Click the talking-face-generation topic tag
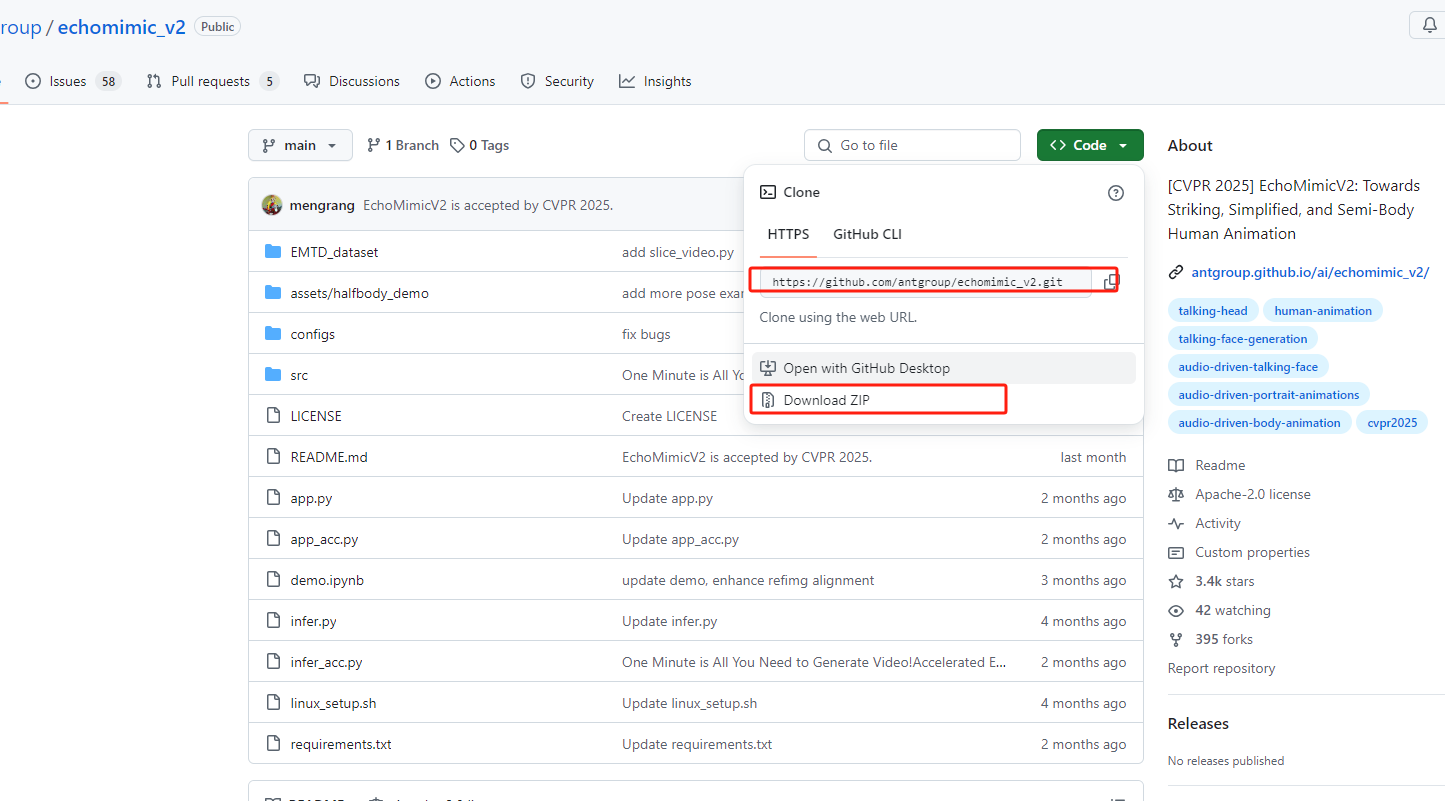The width and height of the screenshot is (1445, 801). click(x=1242, y=339)
